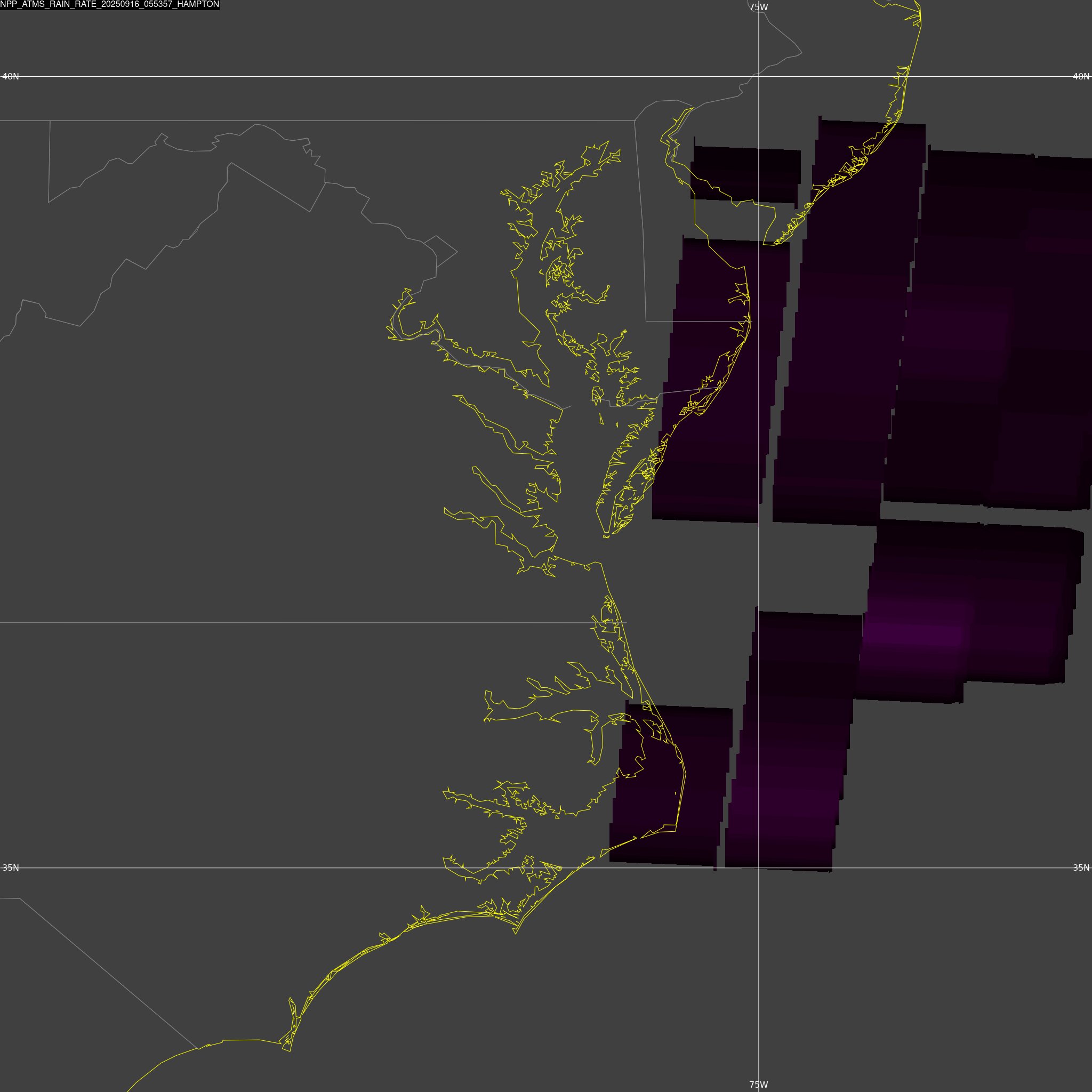Click the left 40N latitude label
Viewport: 1092px width, 1092px height.
11,76
